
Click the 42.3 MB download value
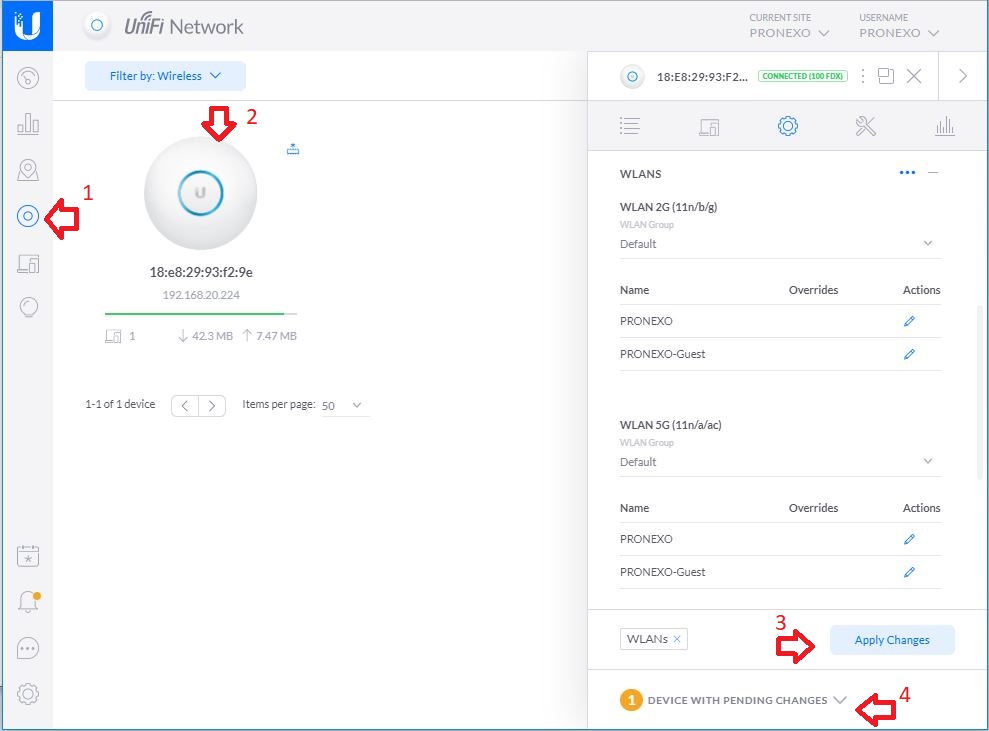212,336
